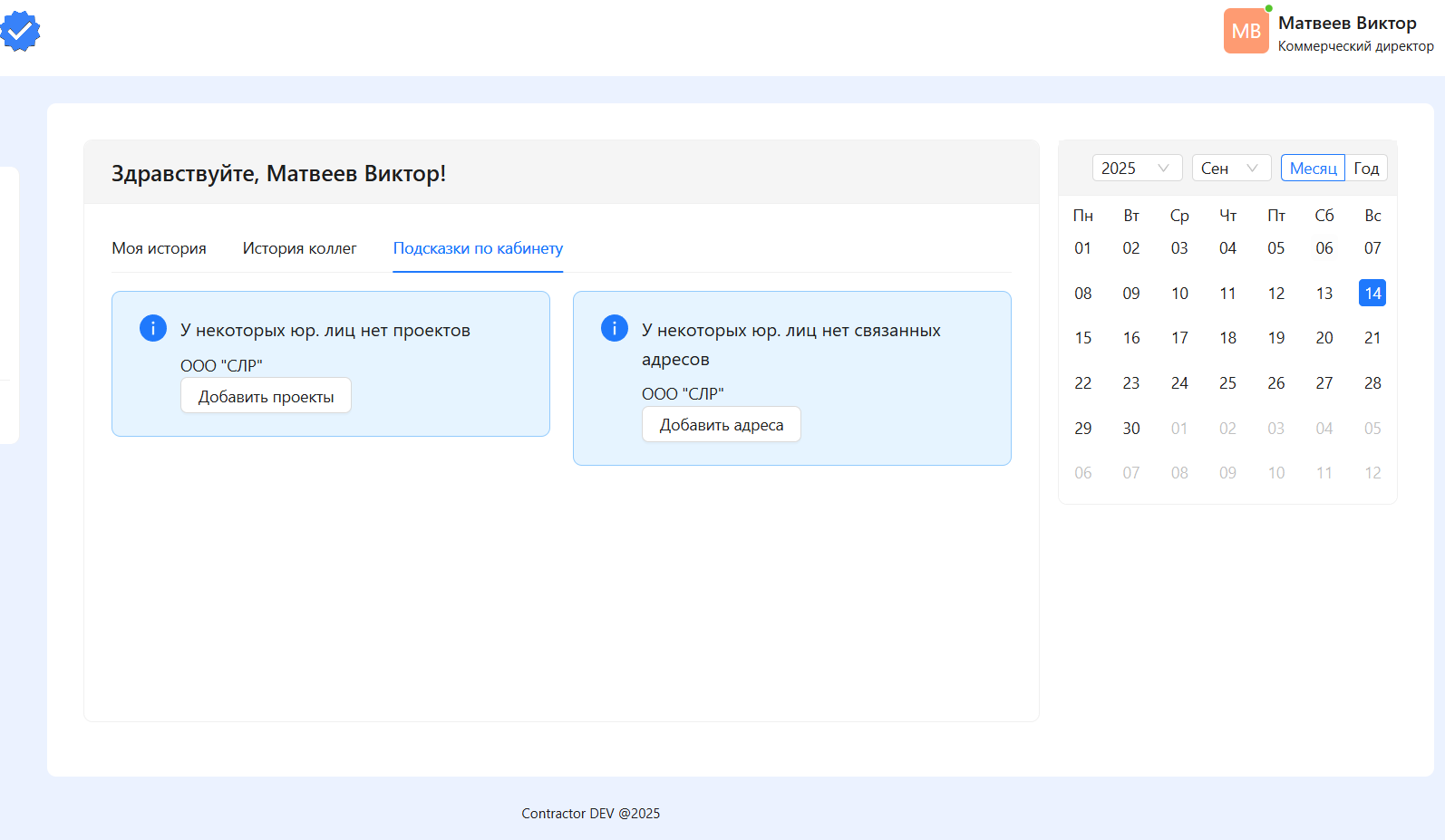1445x840 pixels.
Task: Open the Моя история tab
Action: [x=159, y=248]
